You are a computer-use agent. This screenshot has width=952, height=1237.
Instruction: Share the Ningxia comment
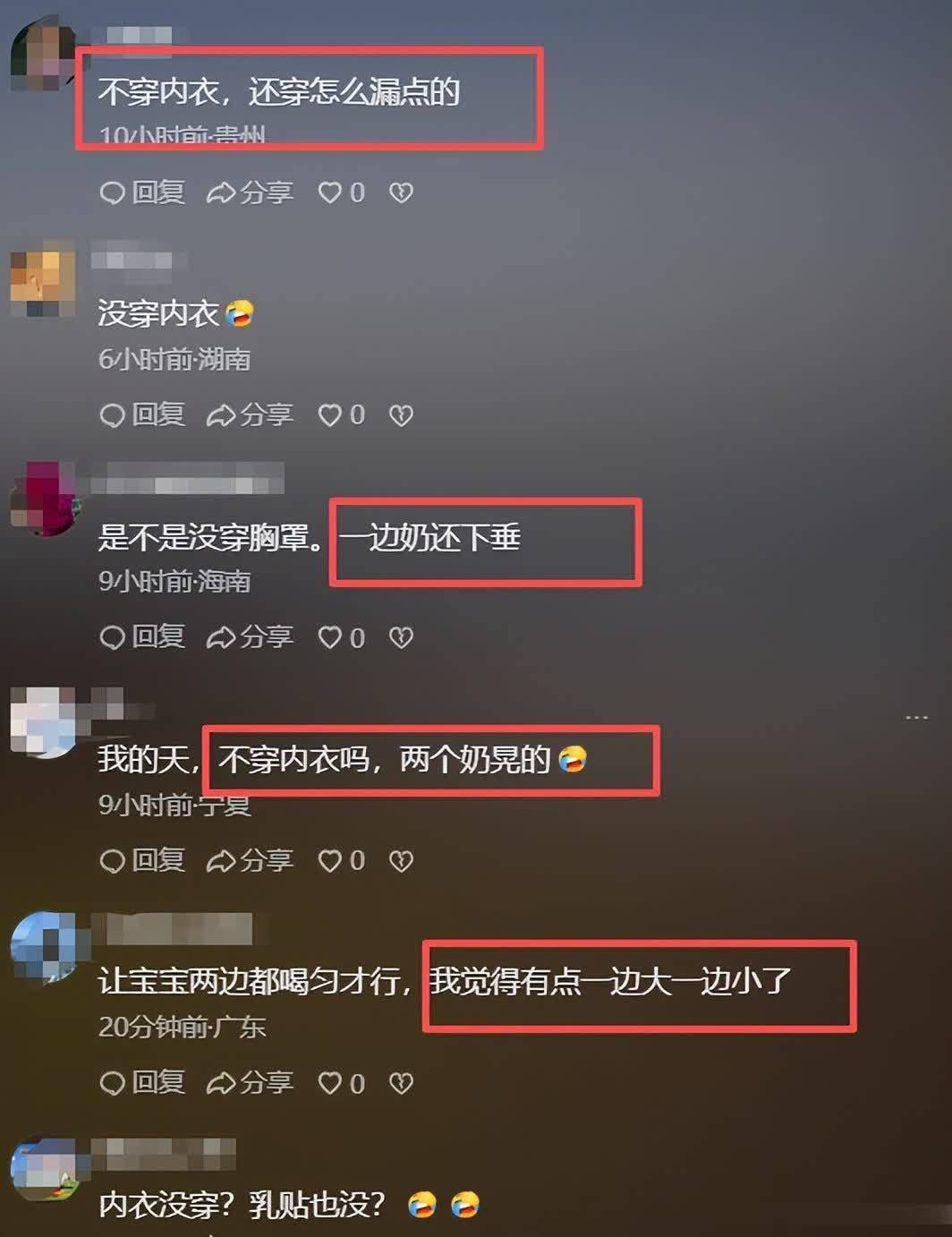[x=250, y=860]
